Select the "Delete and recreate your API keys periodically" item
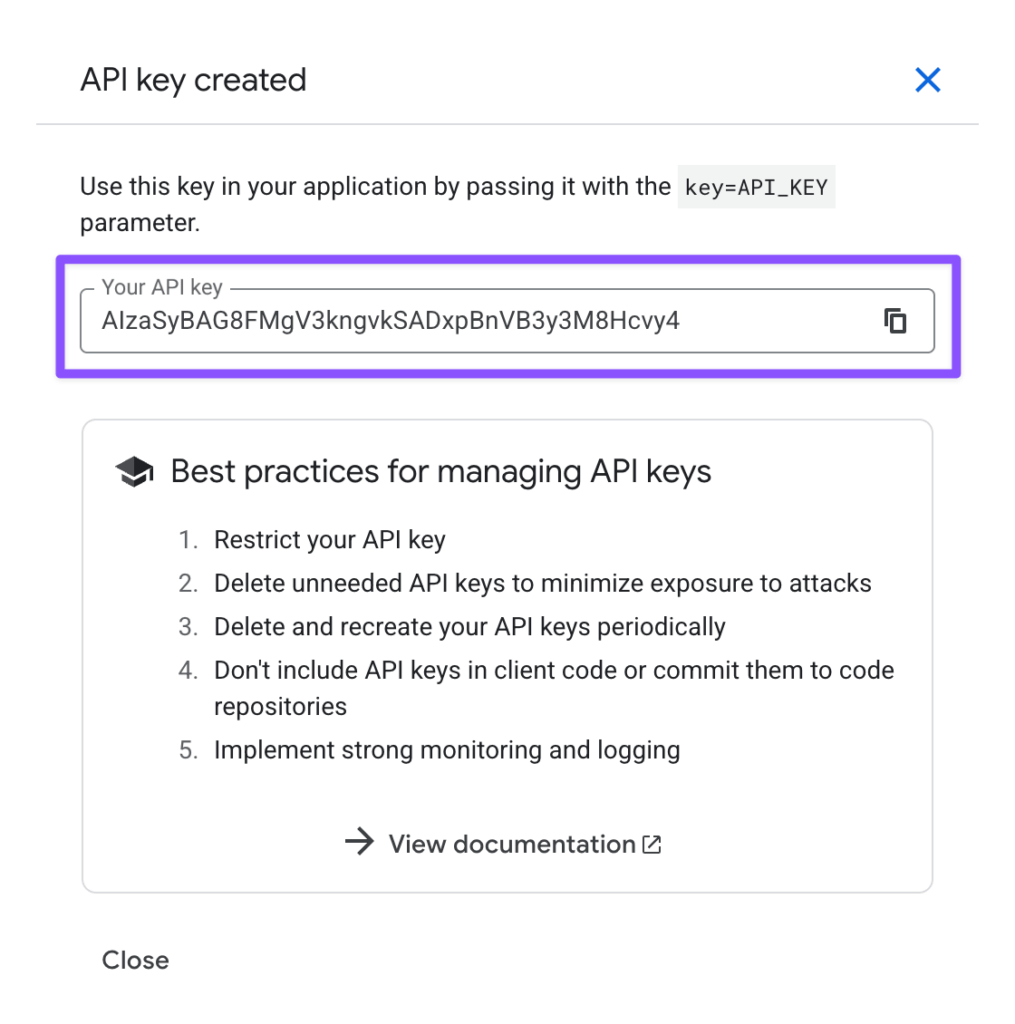 (470, 627)
